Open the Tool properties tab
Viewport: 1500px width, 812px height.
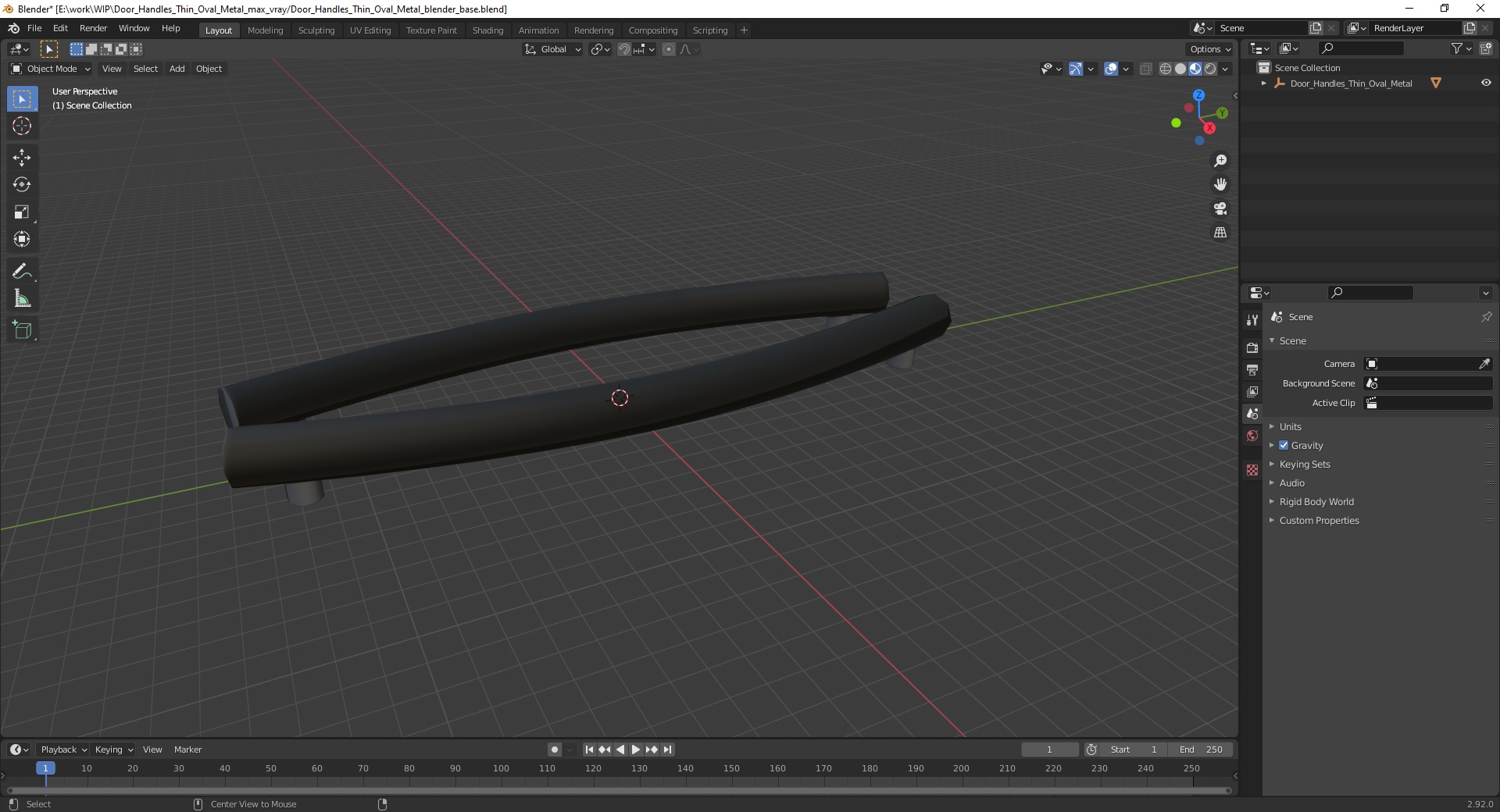(1252, 320)
